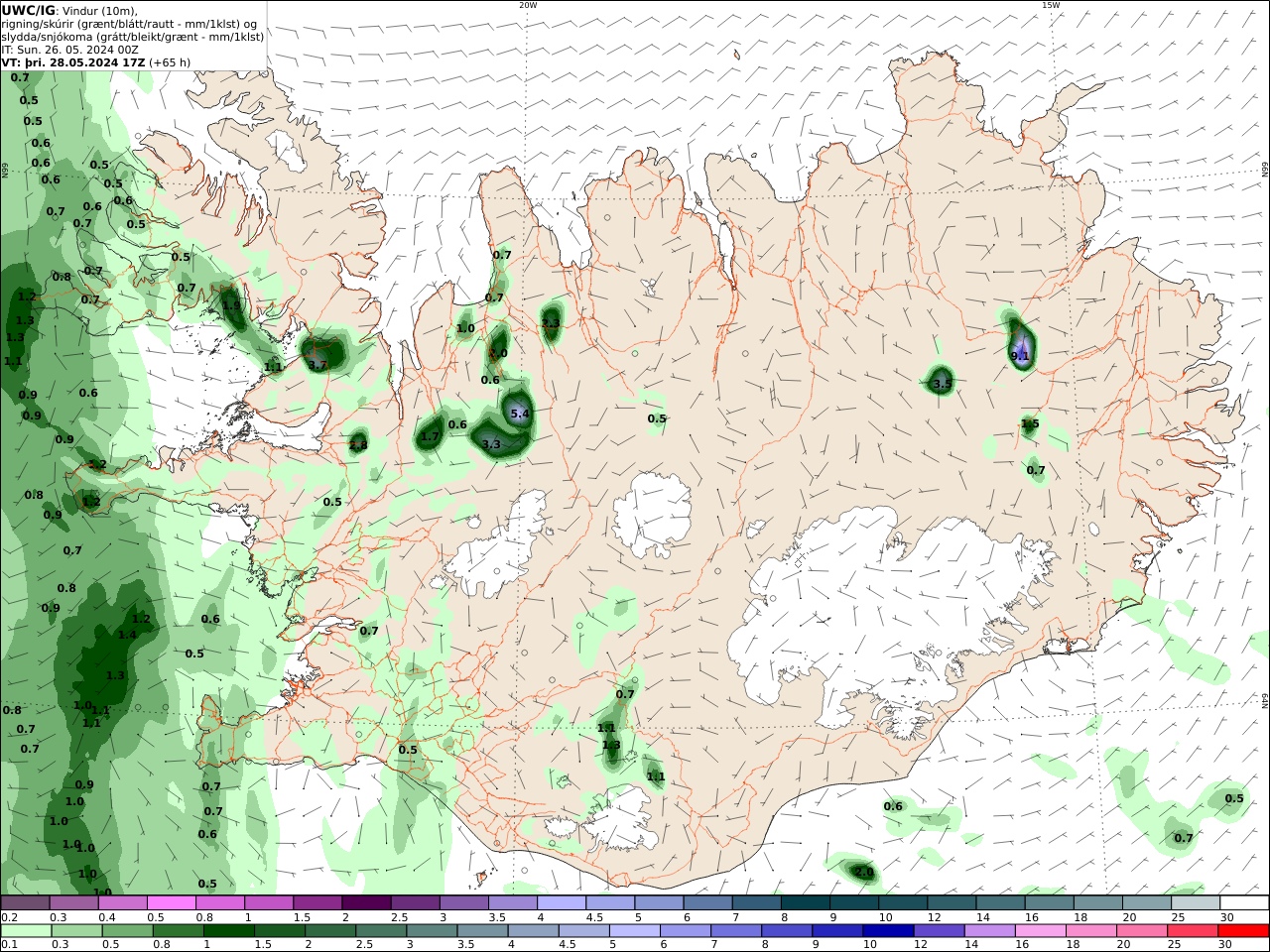
Task: Click the 3.3 precipitation value
Action: 491,444
